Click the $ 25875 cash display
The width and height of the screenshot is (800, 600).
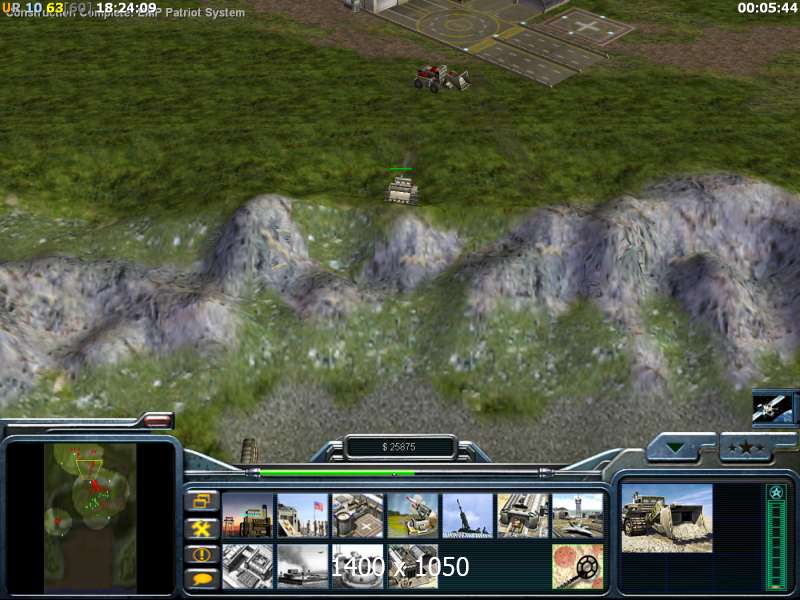[x=399, y=447]
